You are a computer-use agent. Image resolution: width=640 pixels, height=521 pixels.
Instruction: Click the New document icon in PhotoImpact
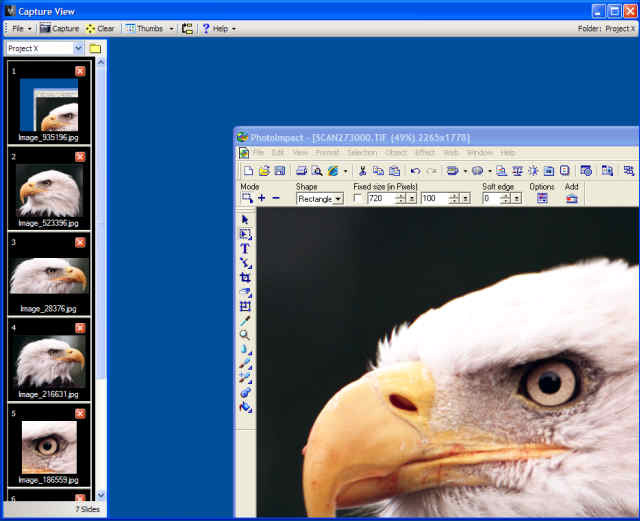pyautogui.click(x=248, y=171)
